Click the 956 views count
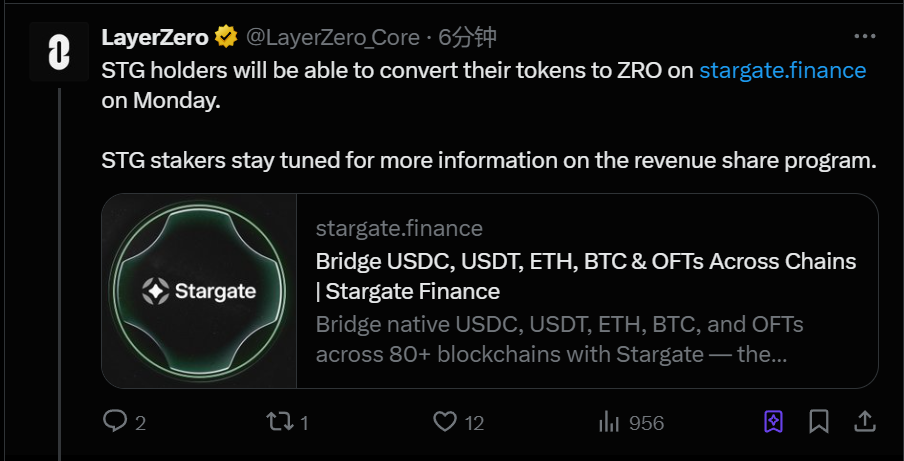The image size is (904, 461). pos(646,423)
